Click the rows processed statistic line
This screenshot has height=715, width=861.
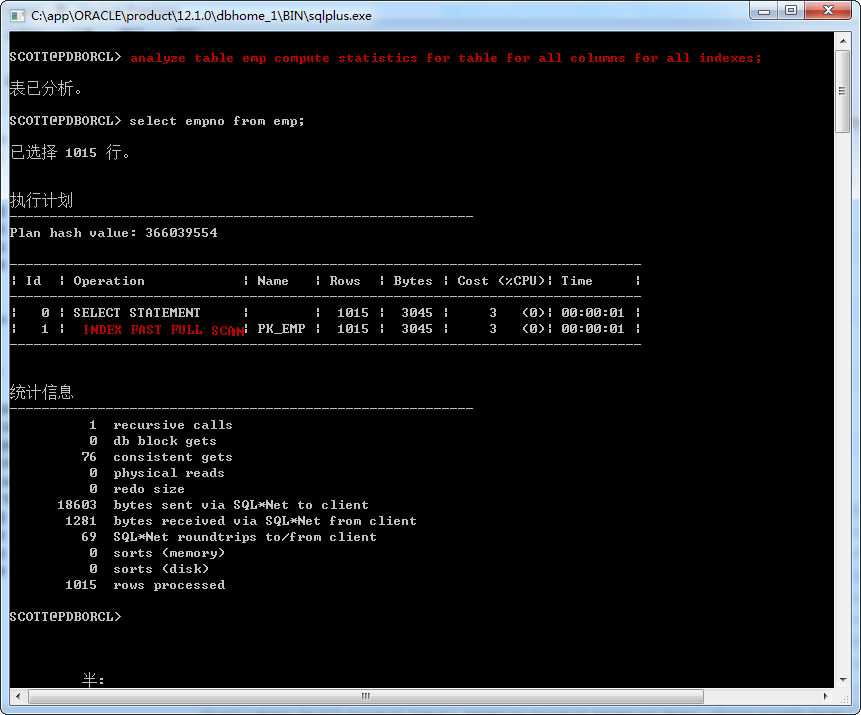[145, 585]
